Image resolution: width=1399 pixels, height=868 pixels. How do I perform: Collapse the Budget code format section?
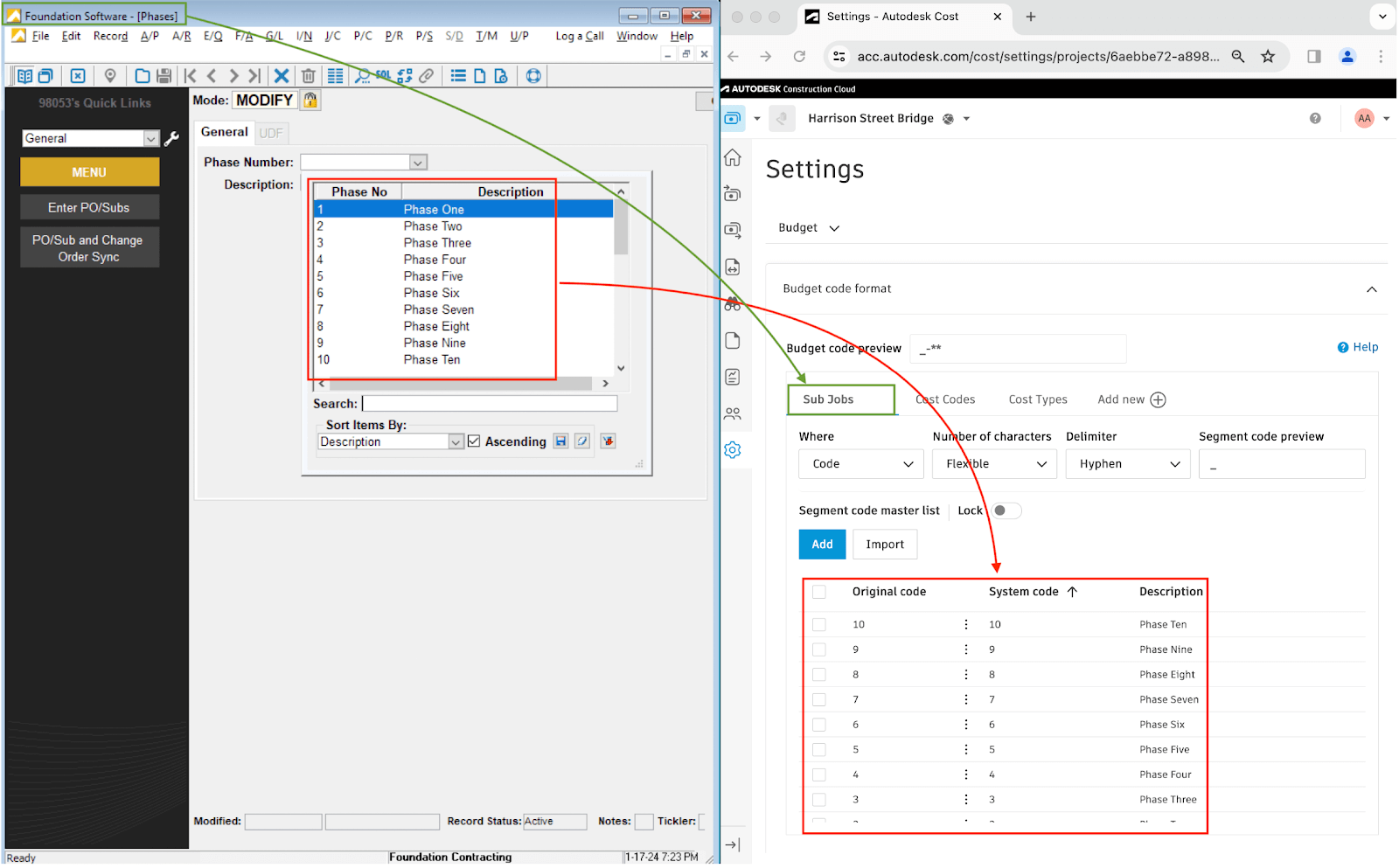pos(1372,289)
